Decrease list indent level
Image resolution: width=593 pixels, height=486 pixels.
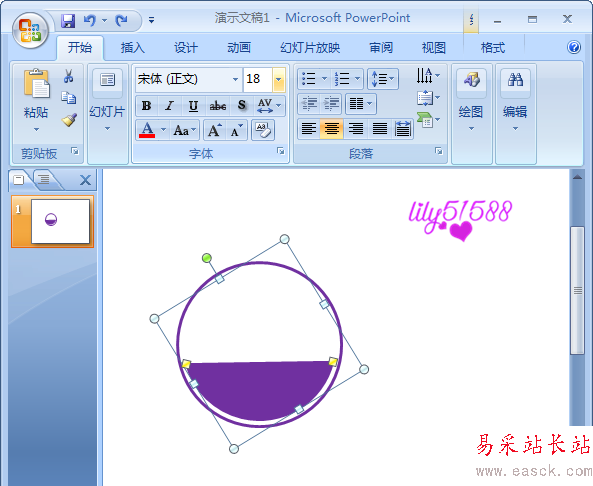click(x=309, y=103)
